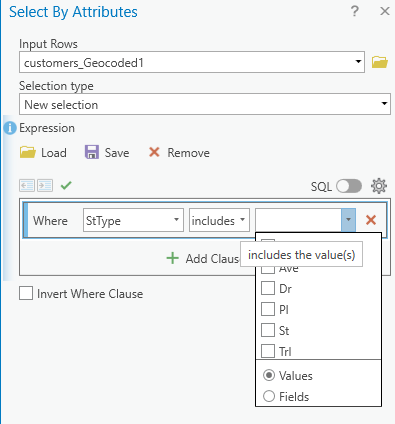The width and height of the screenshot is (395, 424).
Task: Open the New selection type dropdown
Action: 205,104
